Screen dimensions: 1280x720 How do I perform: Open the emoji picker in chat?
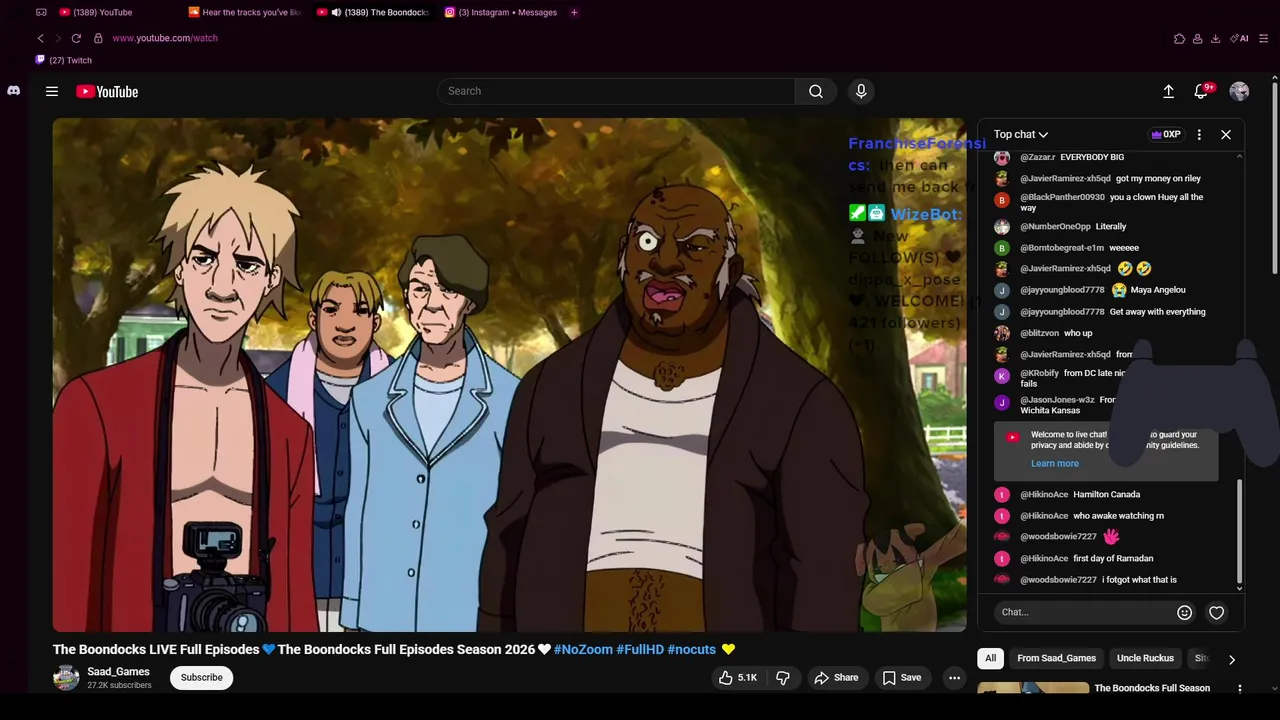coord(1184,612)
